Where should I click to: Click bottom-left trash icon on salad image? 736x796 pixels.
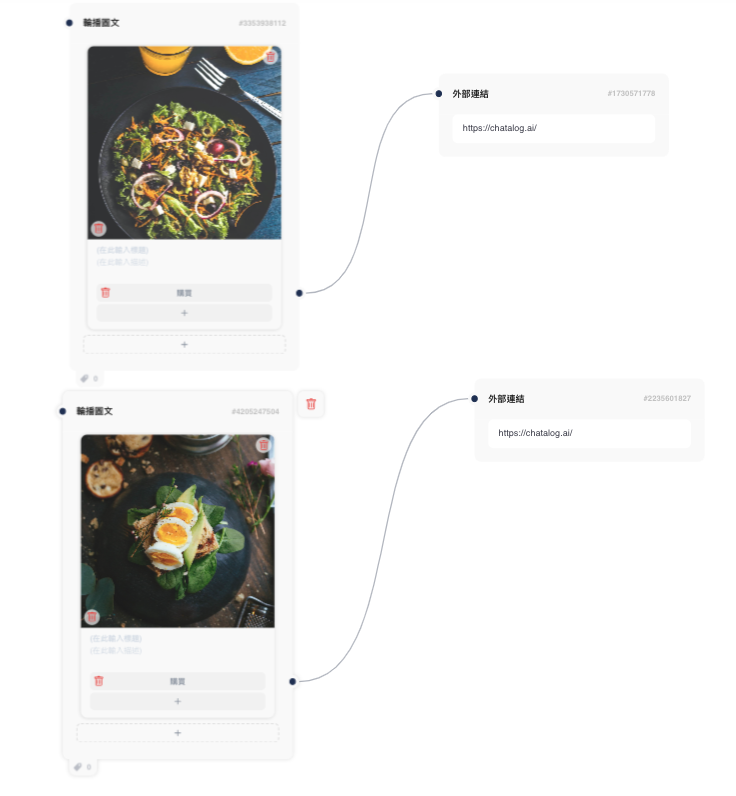98,229
